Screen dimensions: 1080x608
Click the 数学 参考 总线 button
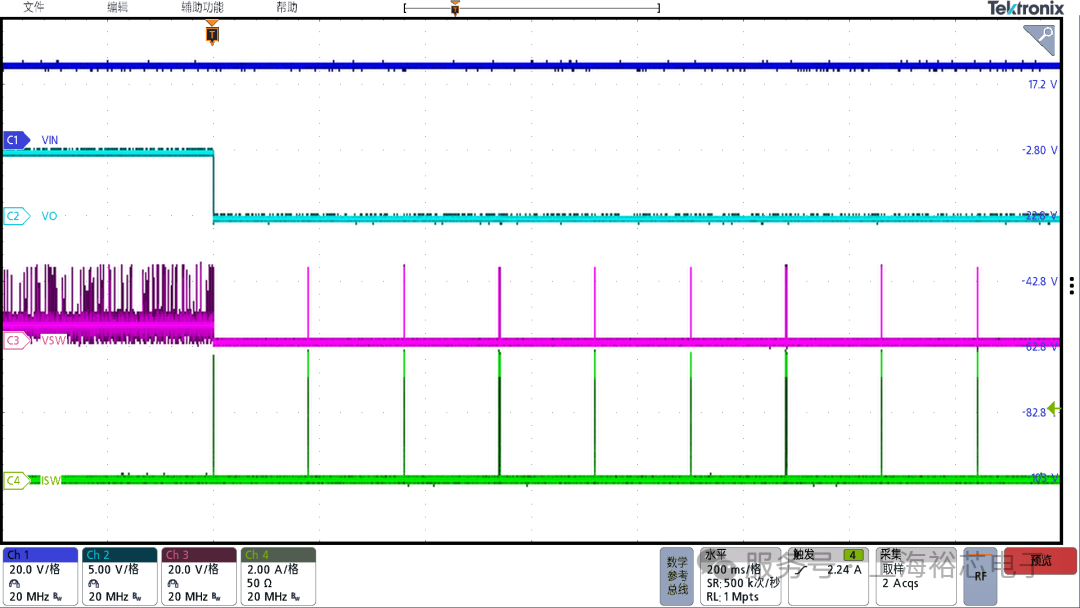(677, 576)
